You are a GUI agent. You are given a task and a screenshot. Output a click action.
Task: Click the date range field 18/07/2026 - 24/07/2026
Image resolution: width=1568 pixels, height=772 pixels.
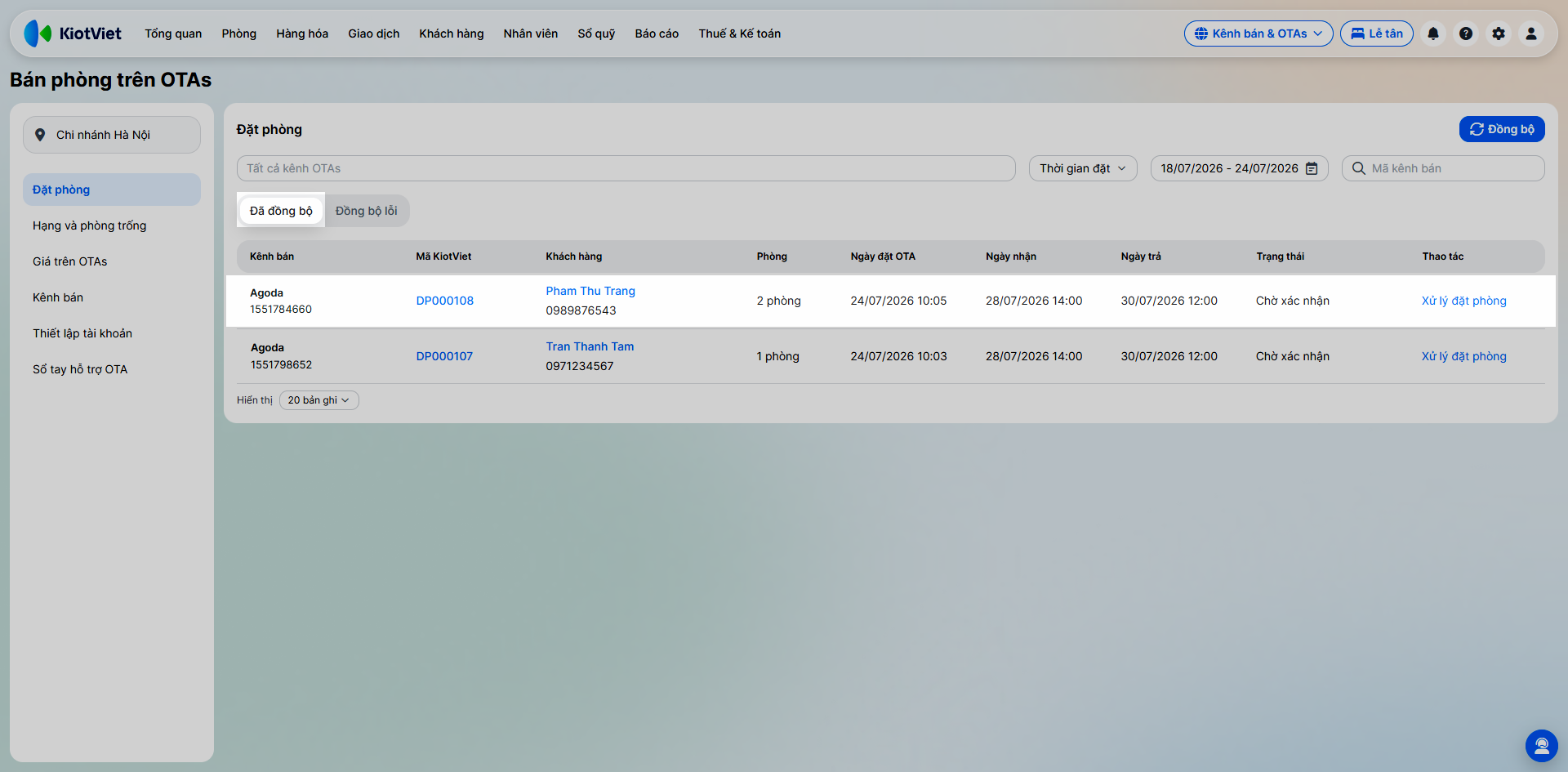1240,168
